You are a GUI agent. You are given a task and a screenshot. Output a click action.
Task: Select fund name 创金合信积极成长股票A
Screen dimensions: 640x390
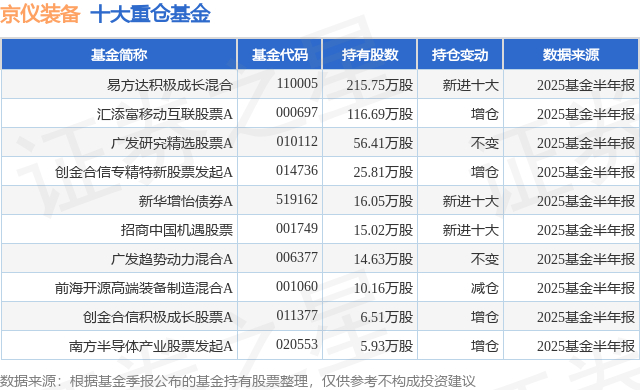tap(158, 317)
